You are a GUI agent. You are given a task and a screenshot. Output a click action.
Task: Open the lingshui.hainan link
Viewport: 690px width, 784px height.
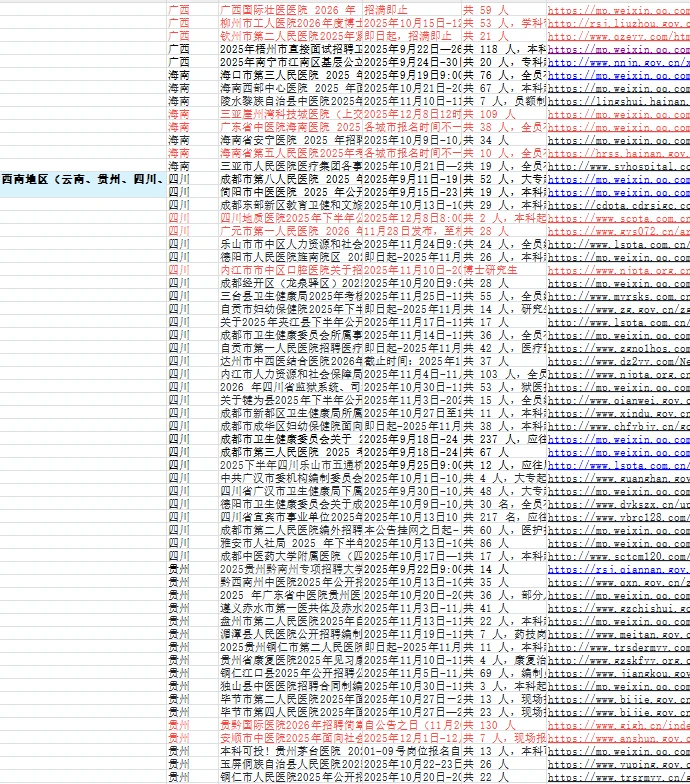coord(618,101)
